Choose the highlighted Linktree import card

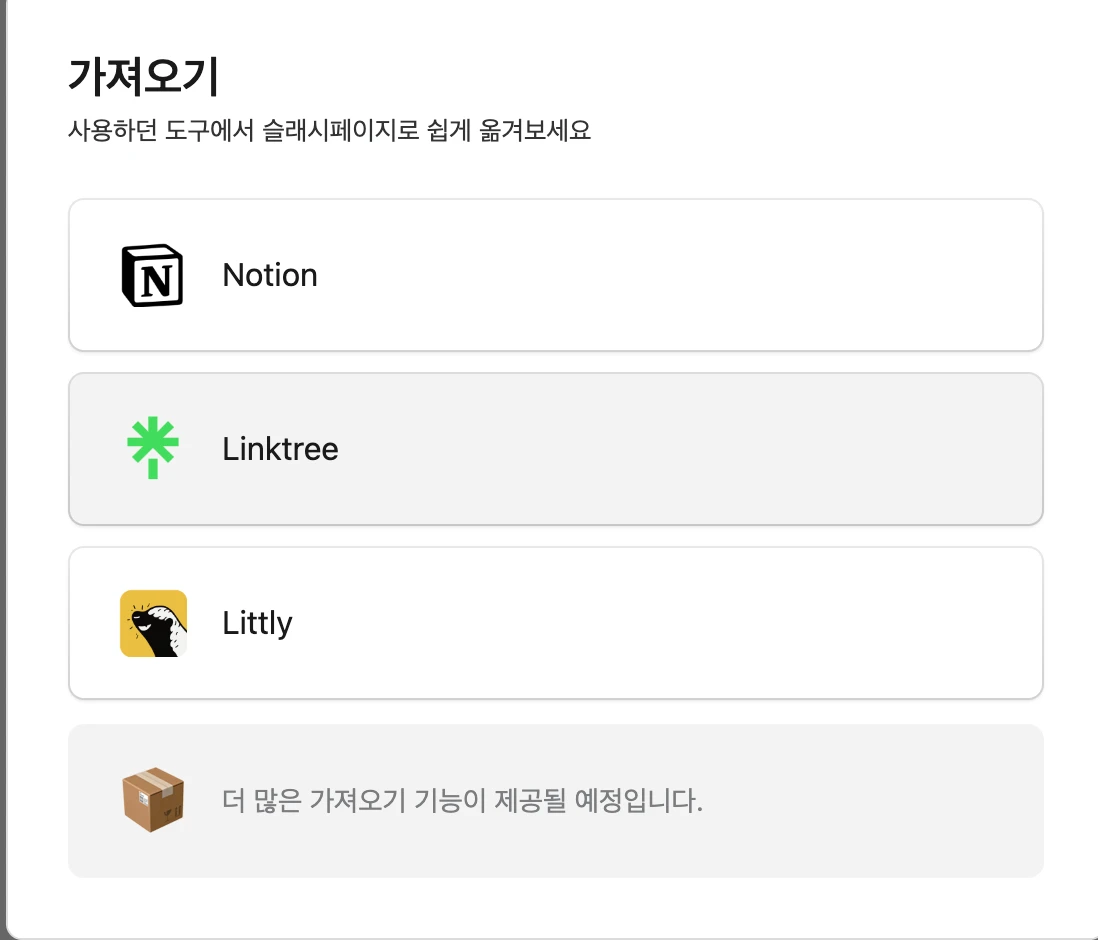pyautogui.click(x=556, y=449)
